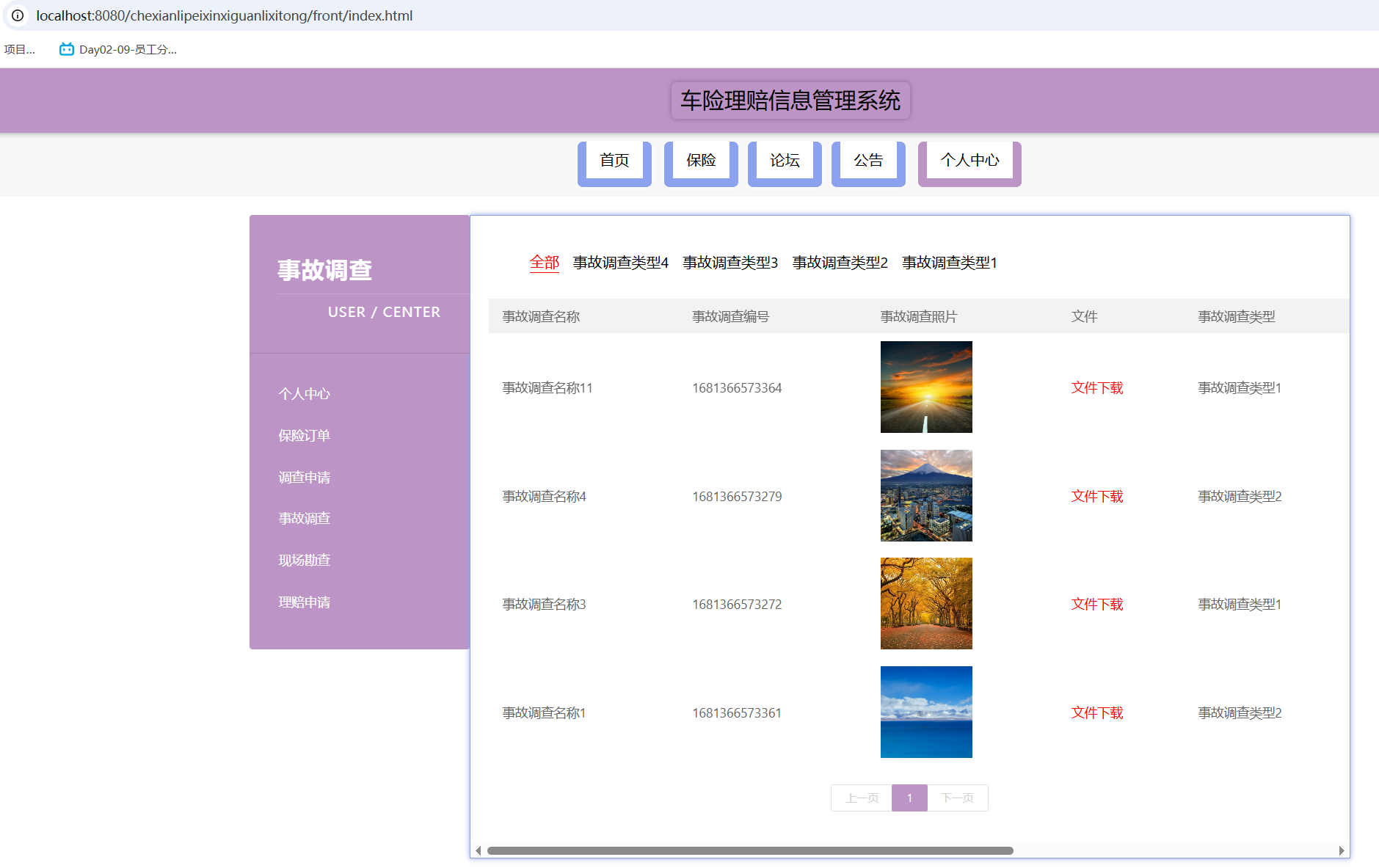This screenshot has height=868, width=1379.
Task: Click the 事故调查照片 column header
Action: (919, 317)
